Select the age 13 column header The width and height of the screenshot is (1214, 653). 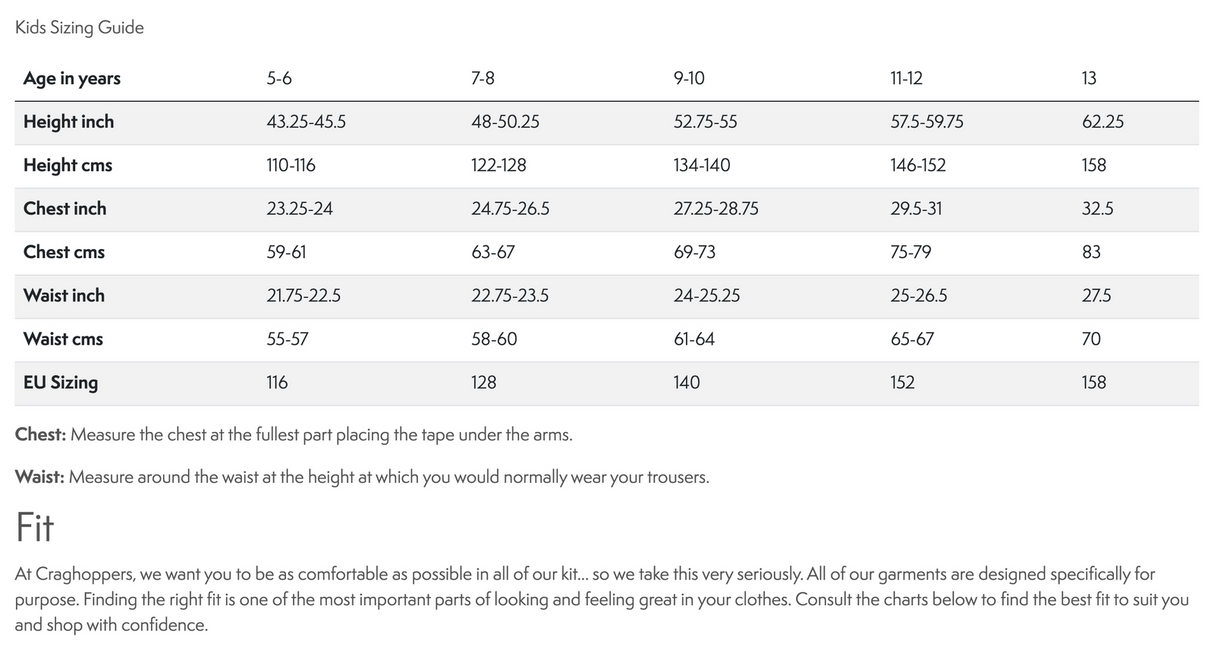tap(1089, 79)
